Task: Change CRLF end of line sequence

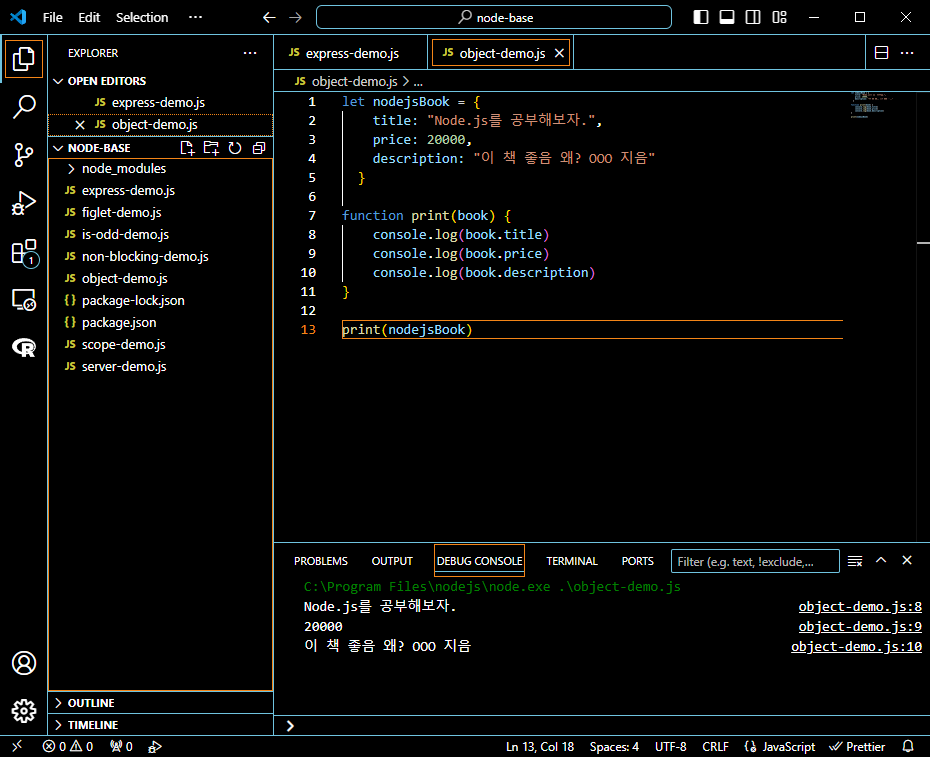Action: (715, 746)
